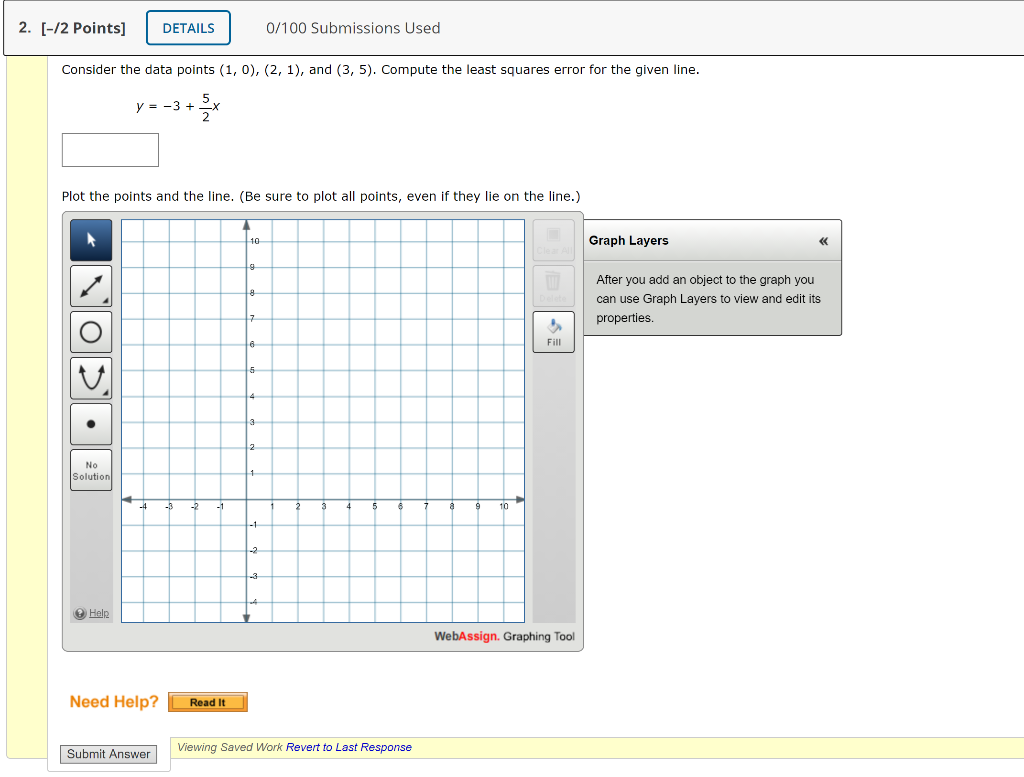Open Help via the question mark icon
The width and height of the screenshot is (1024, 777).
coord(79,613)
